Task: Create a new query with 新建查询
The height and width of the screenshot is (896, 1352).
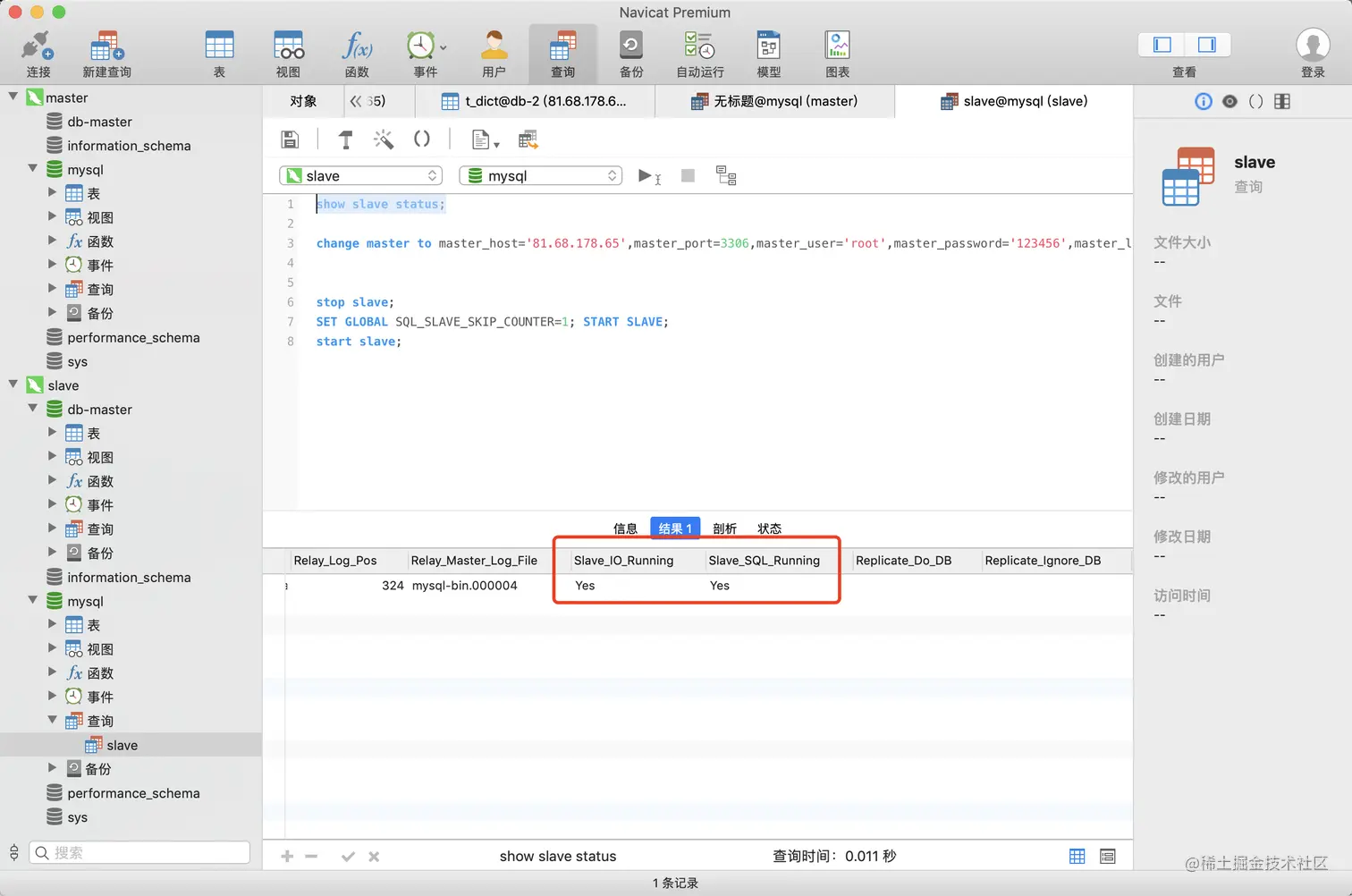Action: [106, 54]
